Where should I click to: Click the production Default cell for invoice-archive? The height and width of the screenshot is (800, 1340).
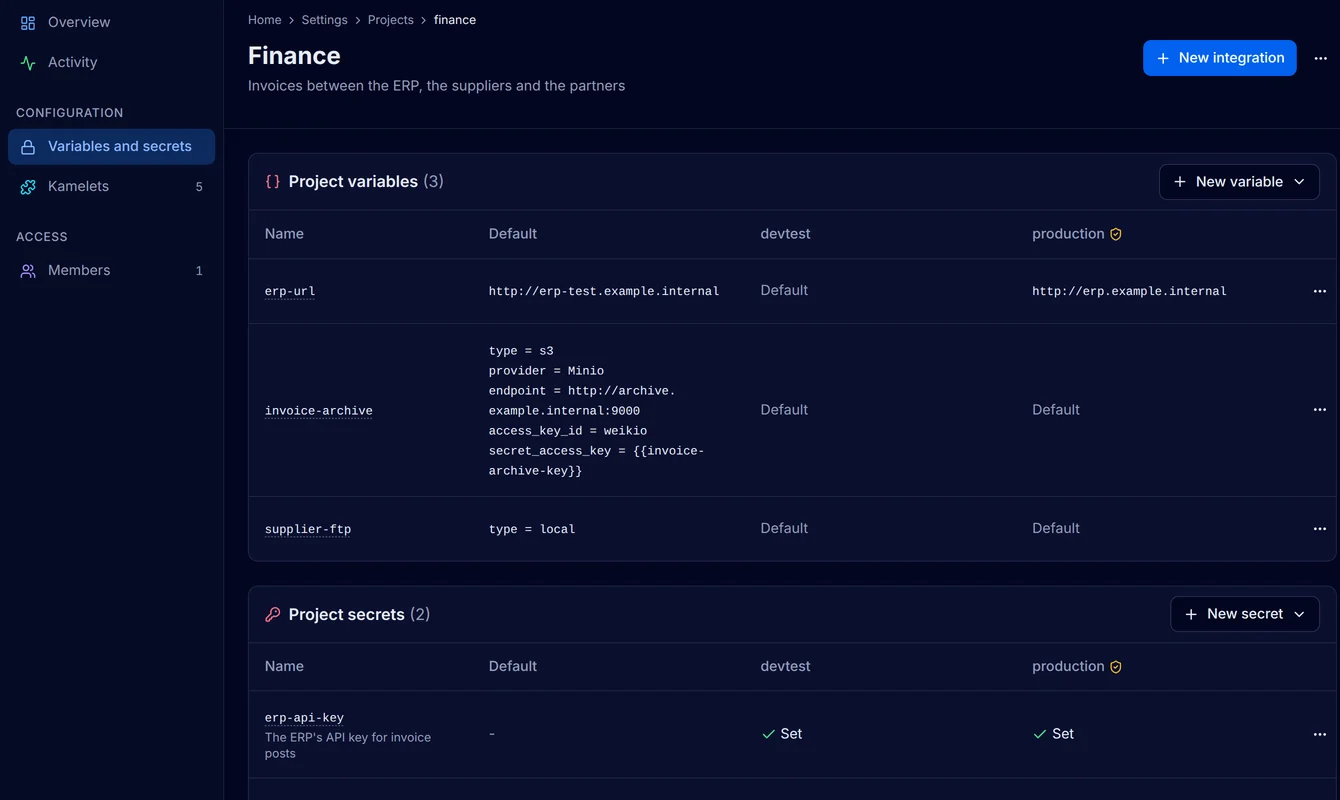click(1056, 409)
